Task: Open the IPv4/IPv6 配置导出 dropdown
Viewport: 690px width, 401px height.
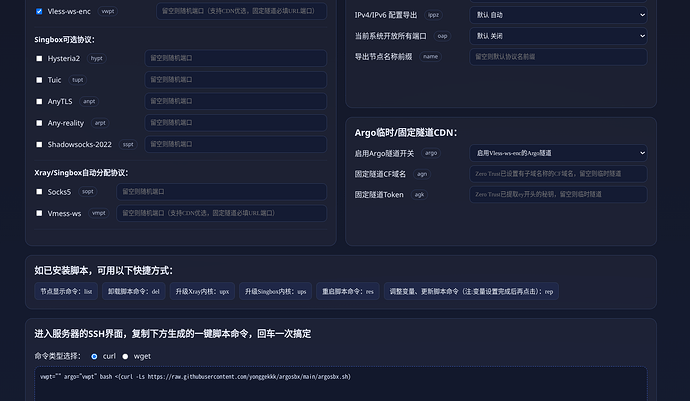Action: pos(558,15)
